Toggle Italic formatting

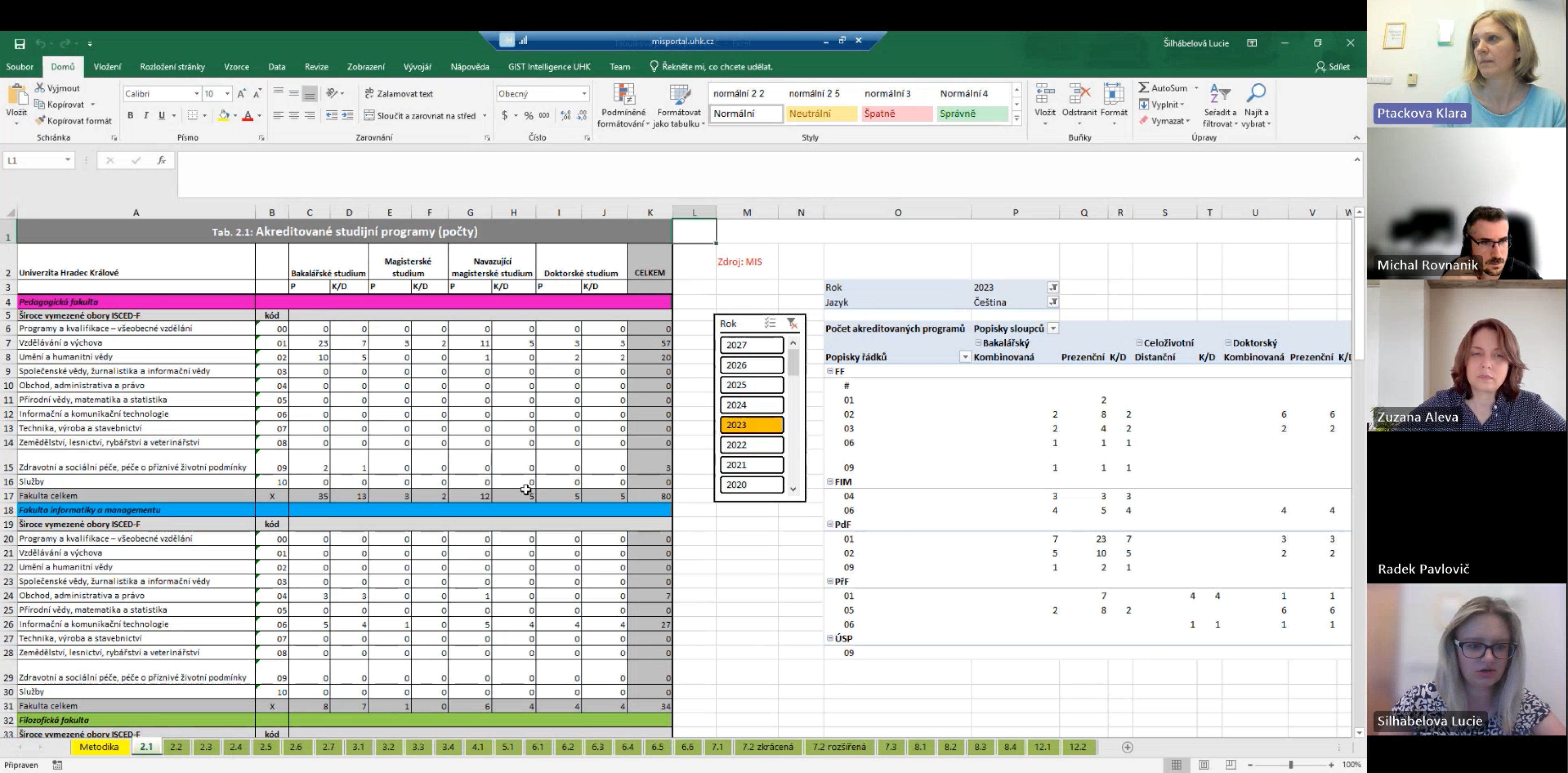pyautogui.click(x=145, y=115)
